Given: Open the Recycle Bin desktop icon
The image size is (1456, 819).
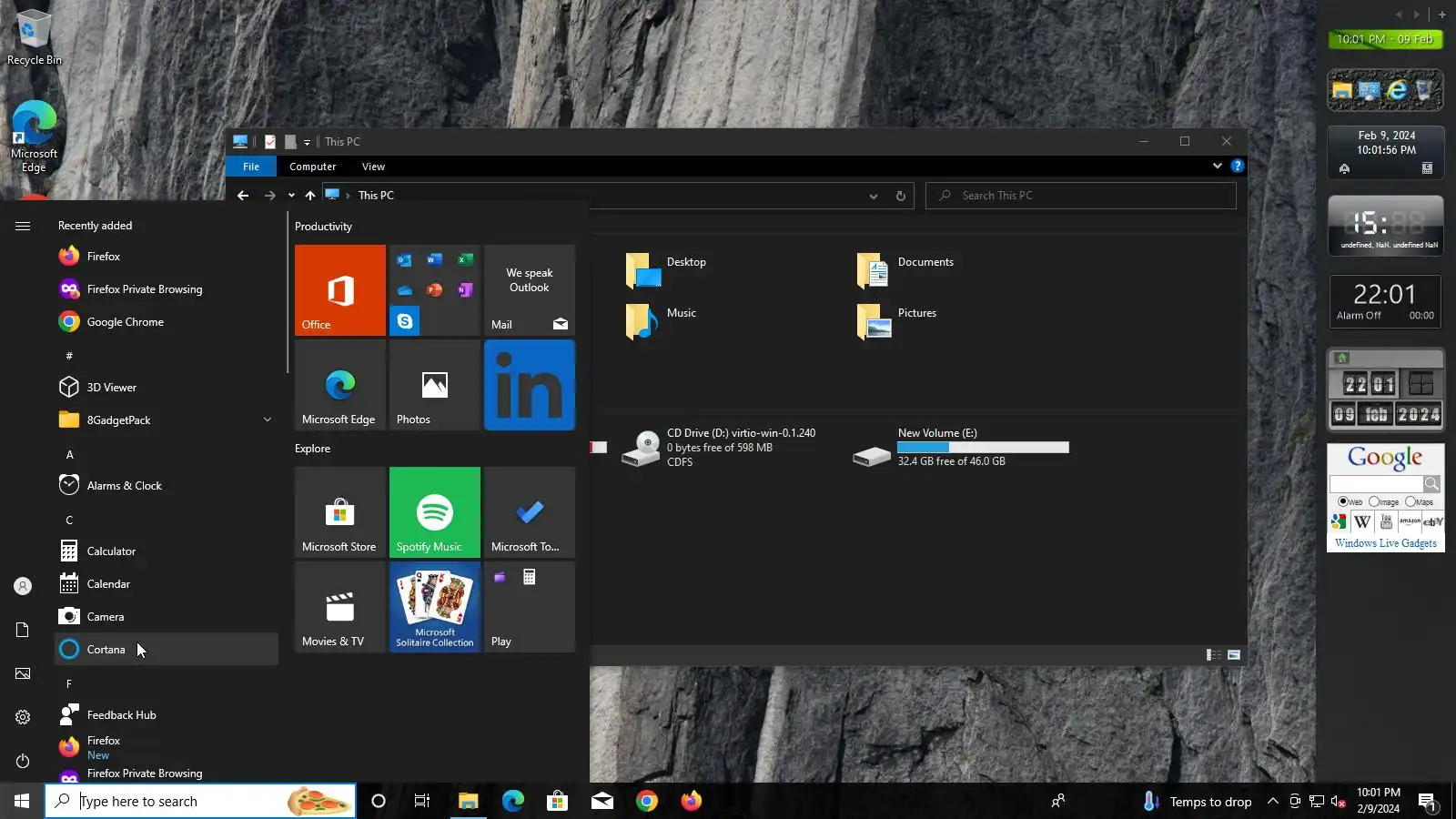Looking at the screenshot, I should pos(34,37).
